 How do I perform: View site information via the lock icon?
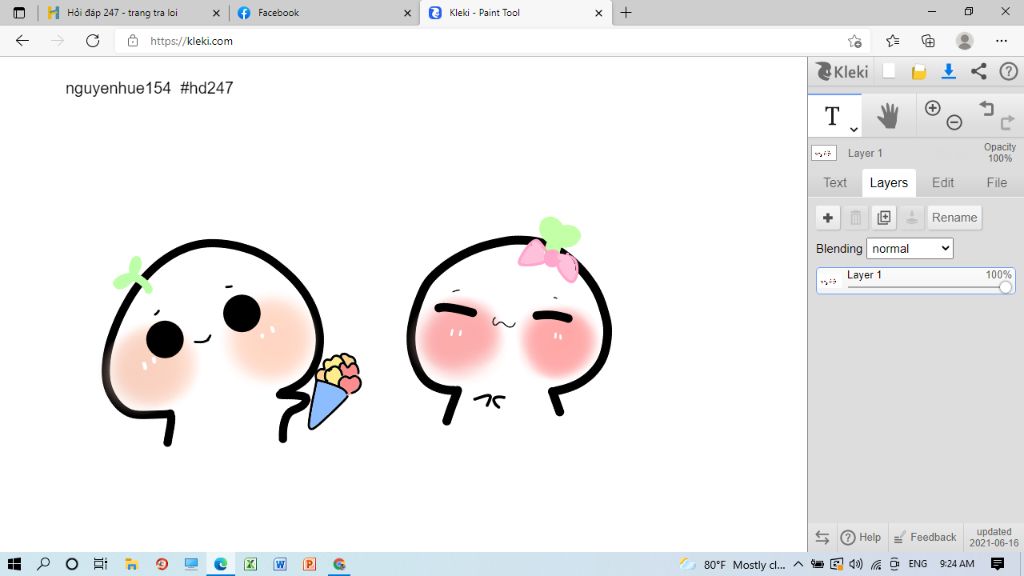point(133,40)
